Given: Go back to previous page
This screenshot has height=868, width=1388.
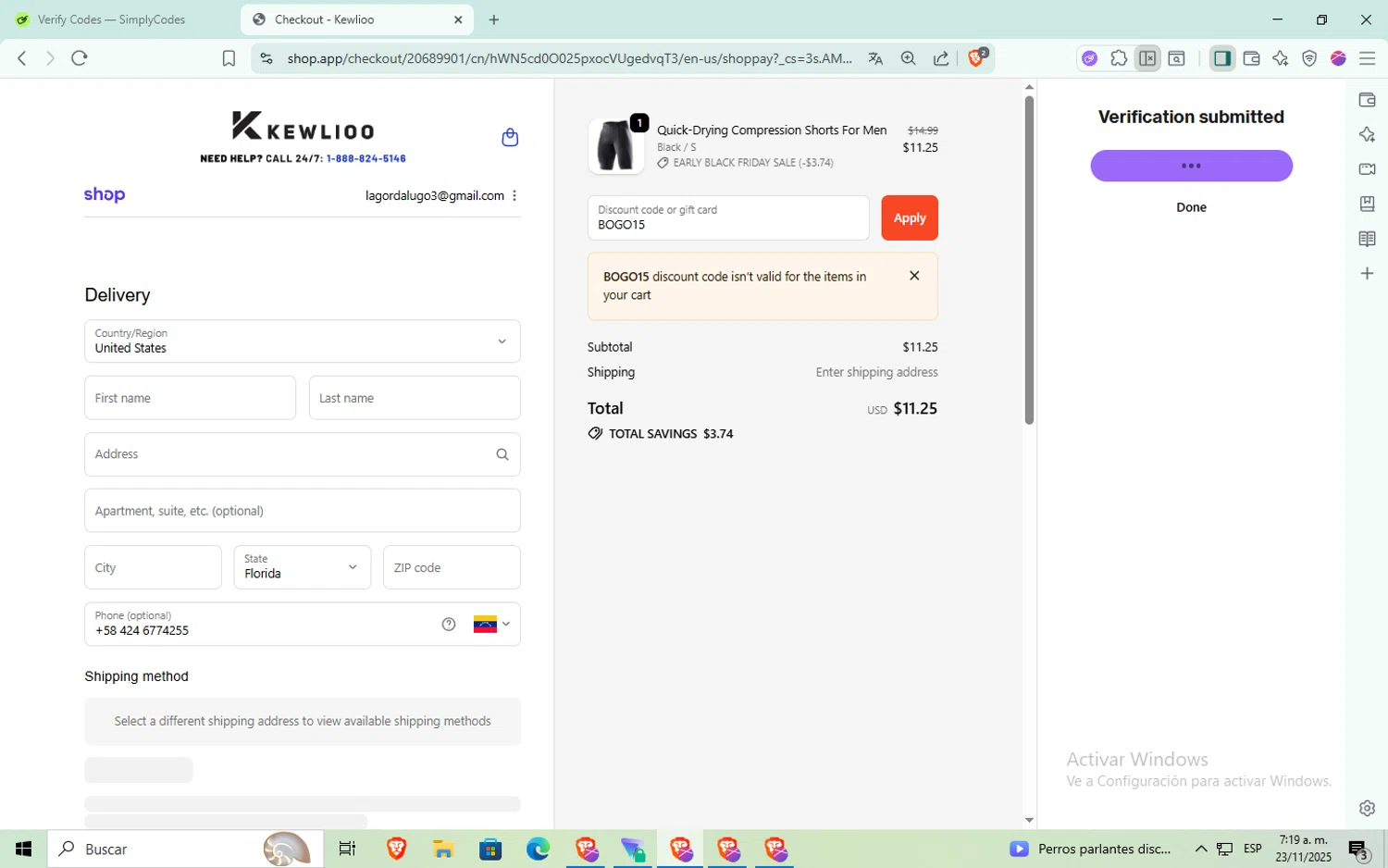Looking at the screenshot, I should [x=22, y=58].
